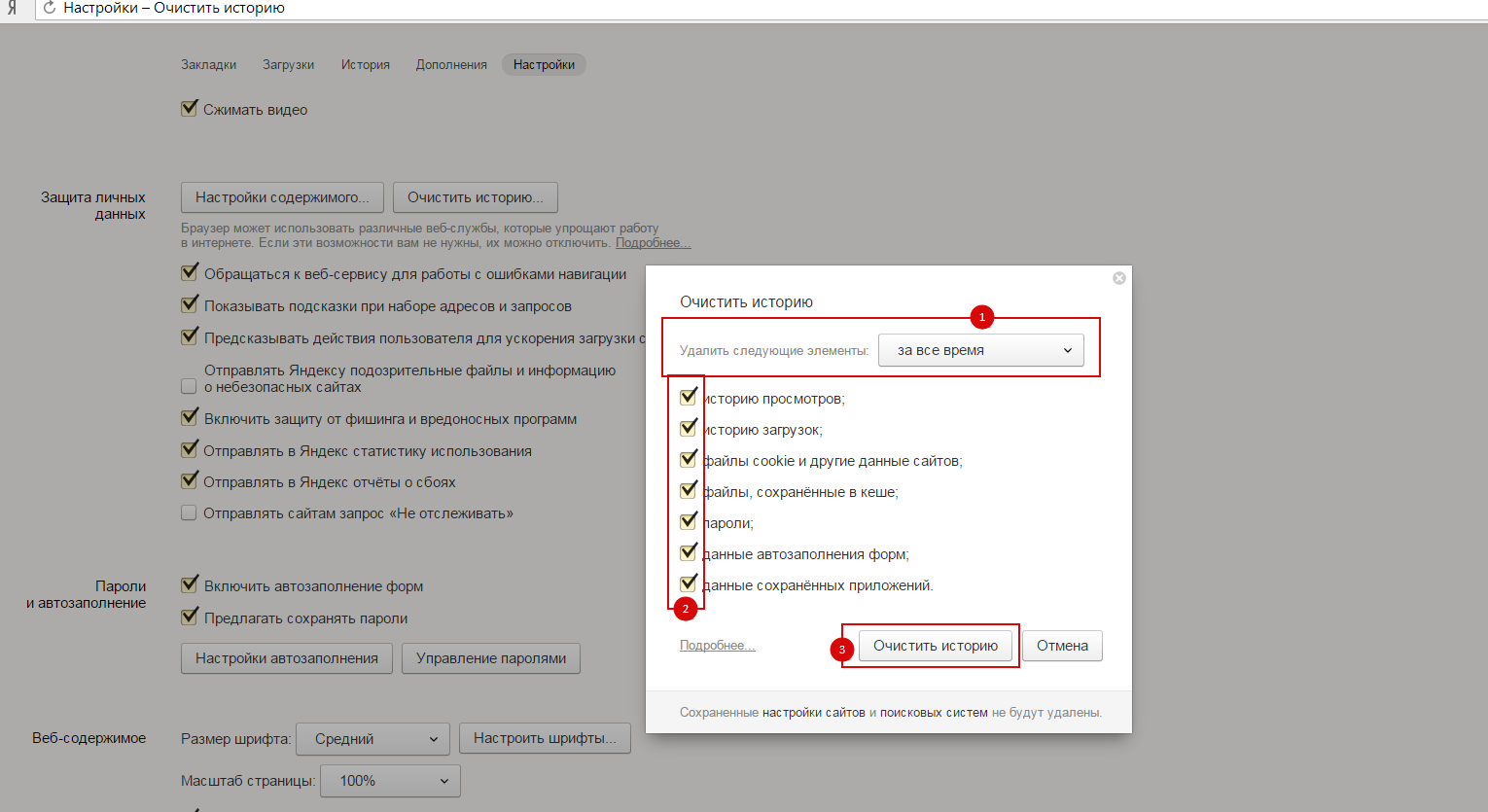The width and height of the screenshot is (1488, 812).
Task: Toggle Отправлять в Яндекс отчёты о сбоях
Action: pos(190,481)
